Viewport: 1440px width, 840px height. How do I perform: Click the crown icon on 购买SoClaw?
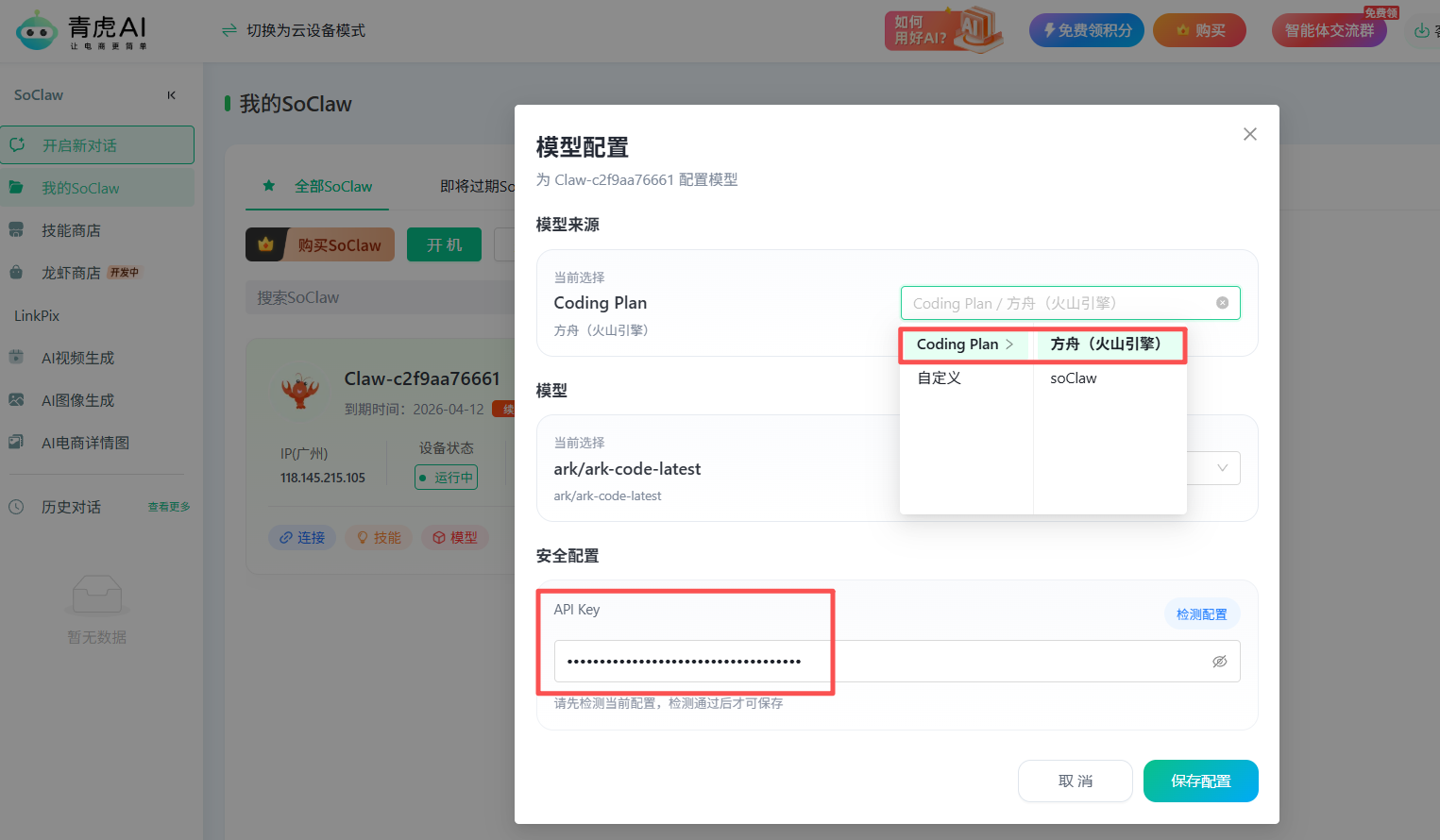265,244
